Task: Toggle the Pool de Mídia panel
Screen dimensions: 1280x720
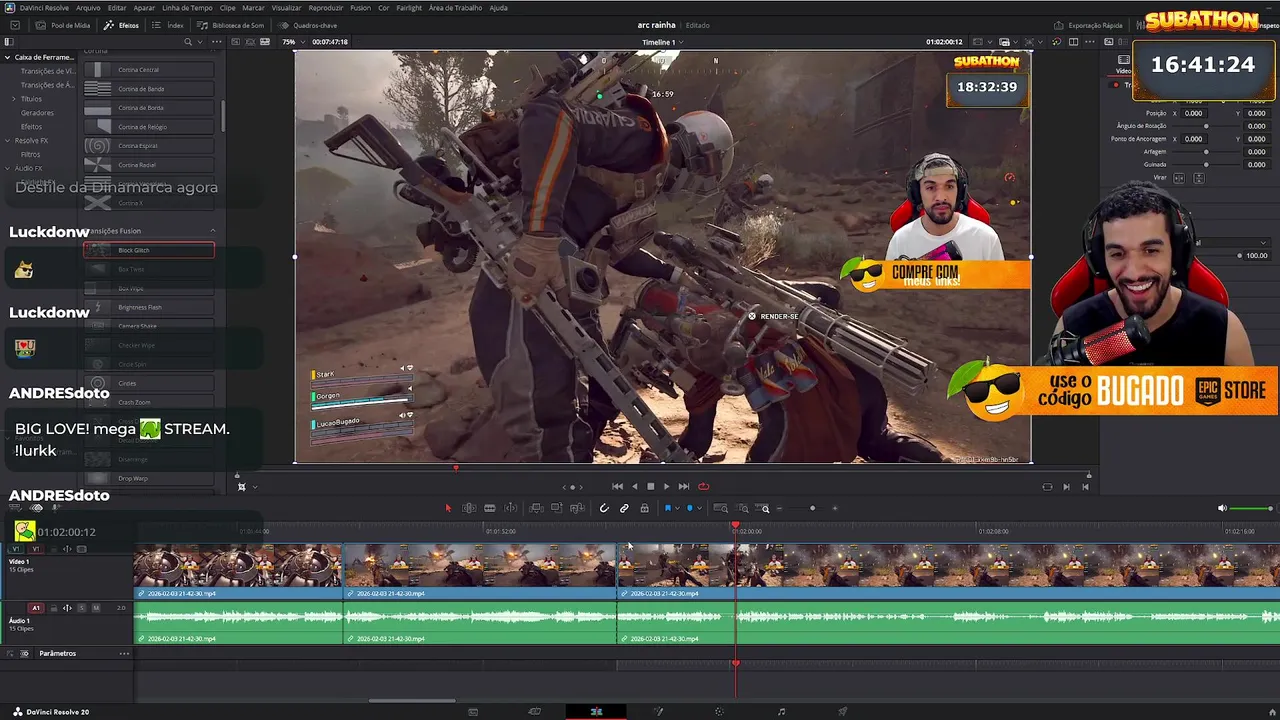Action: coord(63,25)
